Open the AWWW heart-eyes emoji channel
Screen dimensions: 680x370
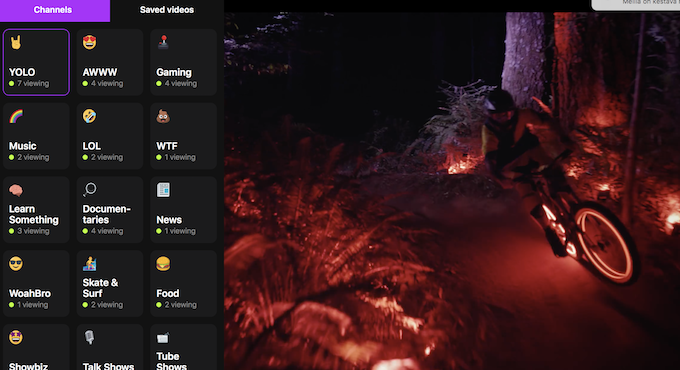89,42
